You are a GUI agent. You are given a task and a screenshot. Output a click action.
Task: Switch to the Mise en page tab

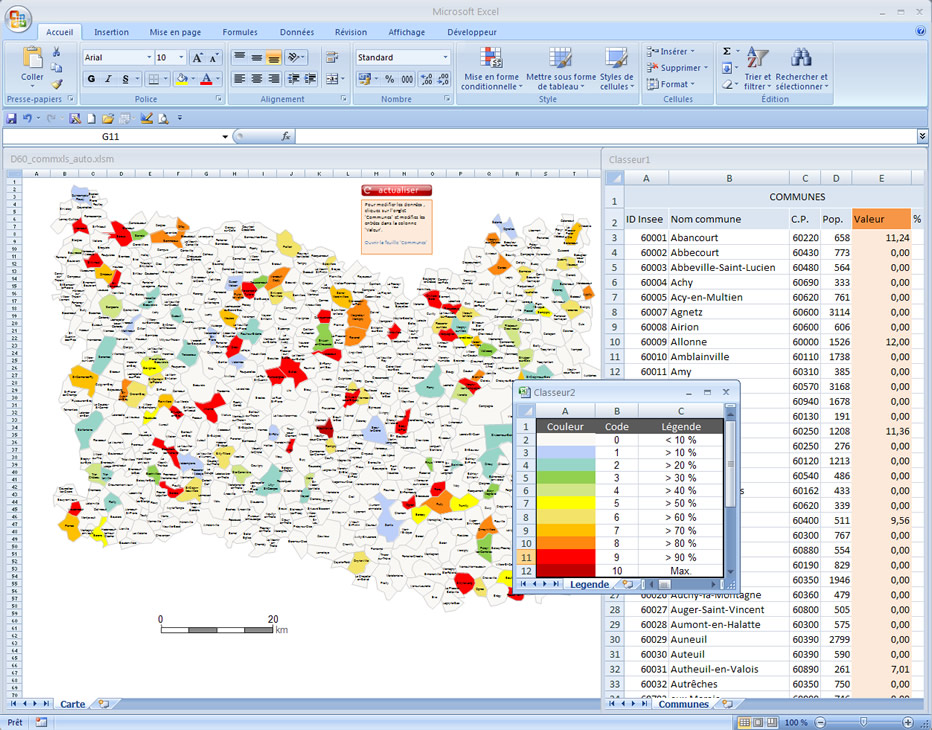[175, 32]
